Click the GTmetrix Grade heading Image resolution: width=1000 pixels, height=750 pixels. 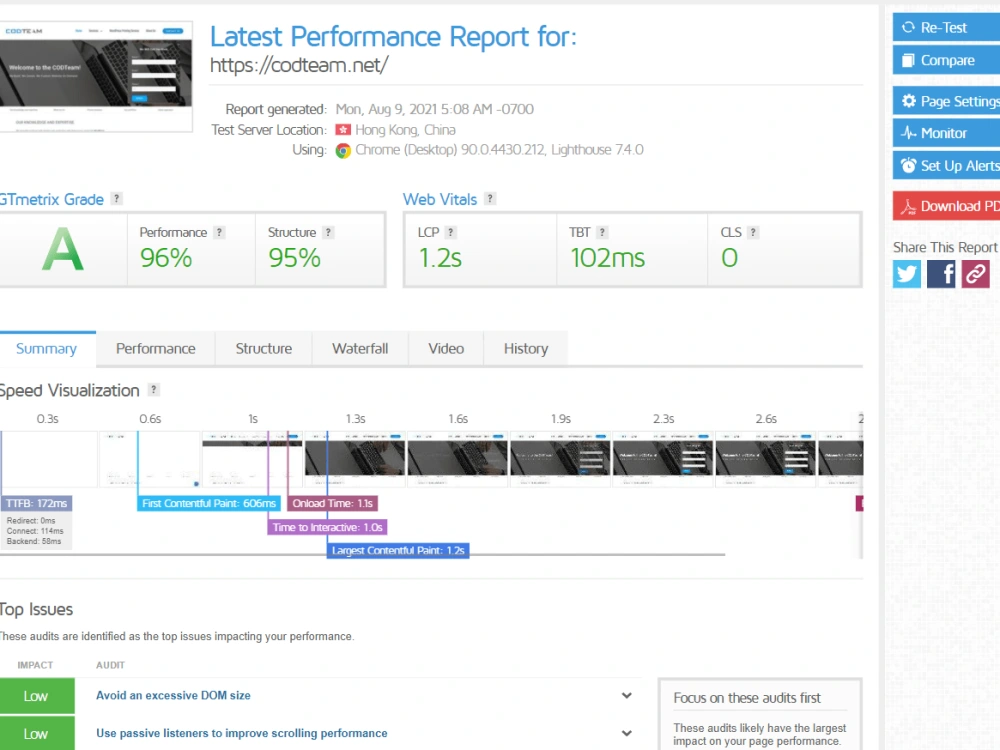pyautogui.click(x=51, y=200)
